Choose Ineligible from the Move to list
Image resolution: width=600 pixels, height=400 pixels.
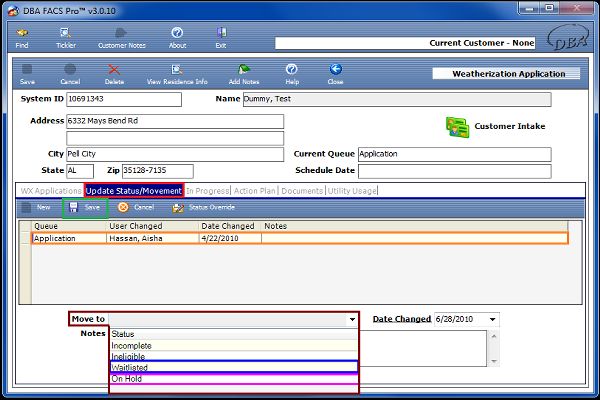point(233,356)
